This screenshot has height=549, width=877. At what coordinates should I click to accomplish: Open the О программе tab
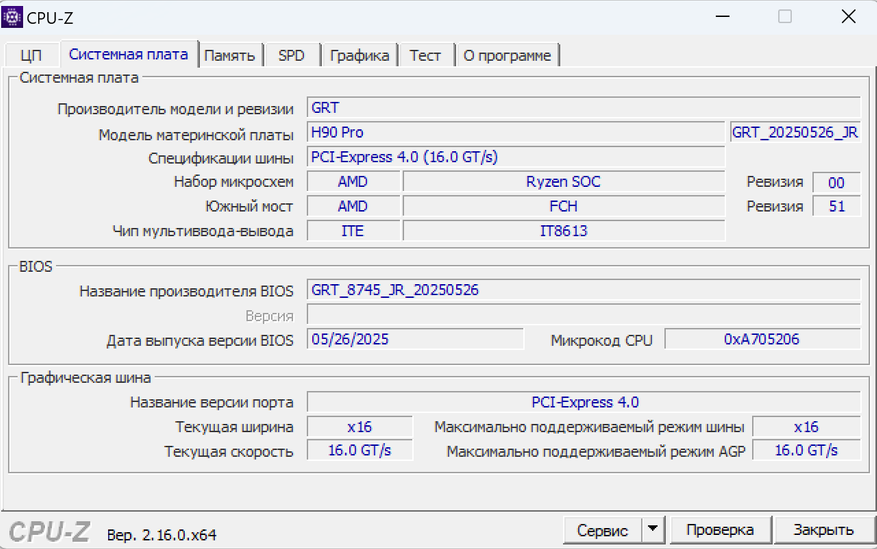tap(507, 55)
